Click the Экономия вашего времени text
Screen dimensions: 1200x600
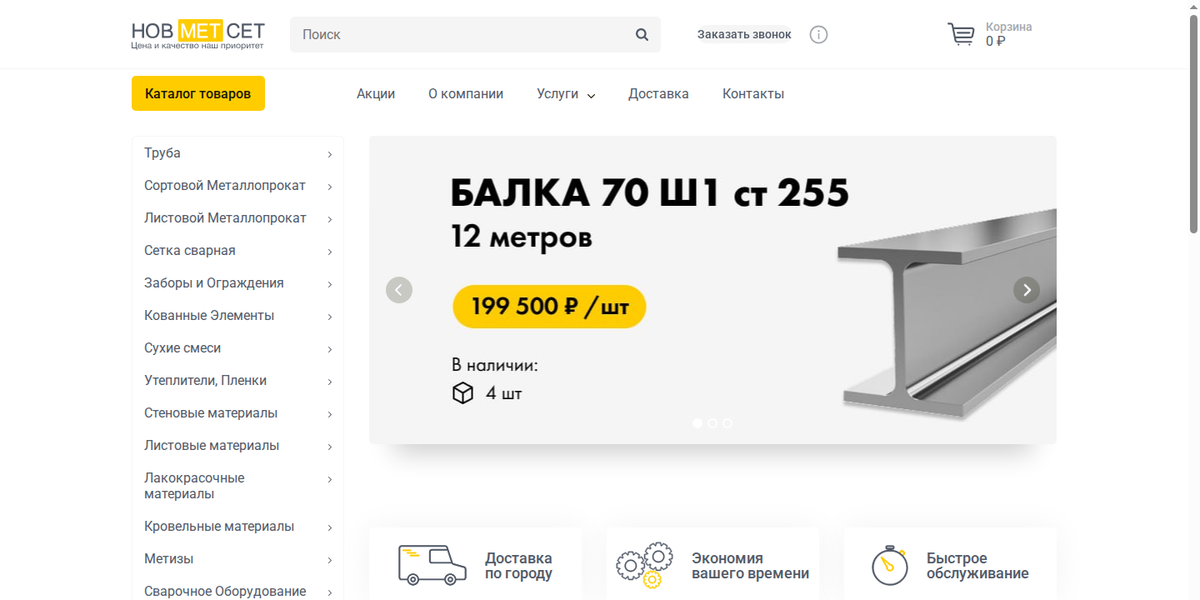click(x=750, y=566)
